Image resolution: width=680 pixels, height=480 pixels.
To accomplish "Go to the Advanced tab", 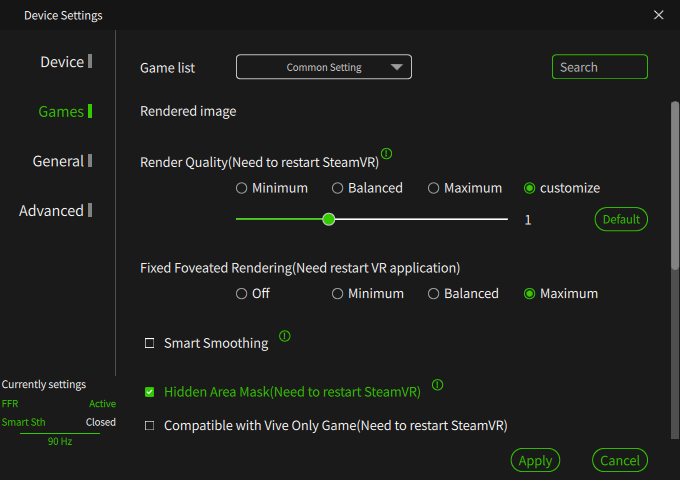I will (x=52, y=211).
